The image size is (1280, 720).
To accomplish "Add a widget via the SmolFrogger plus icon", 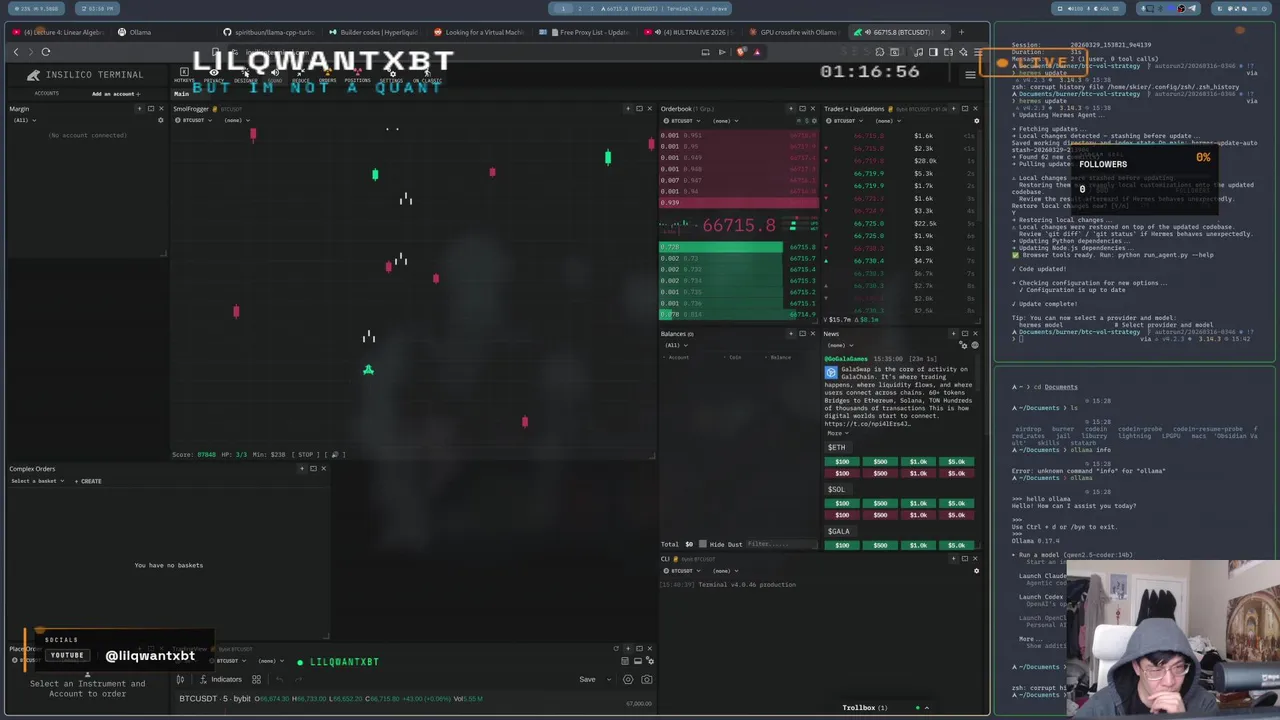I will [628, 108].
